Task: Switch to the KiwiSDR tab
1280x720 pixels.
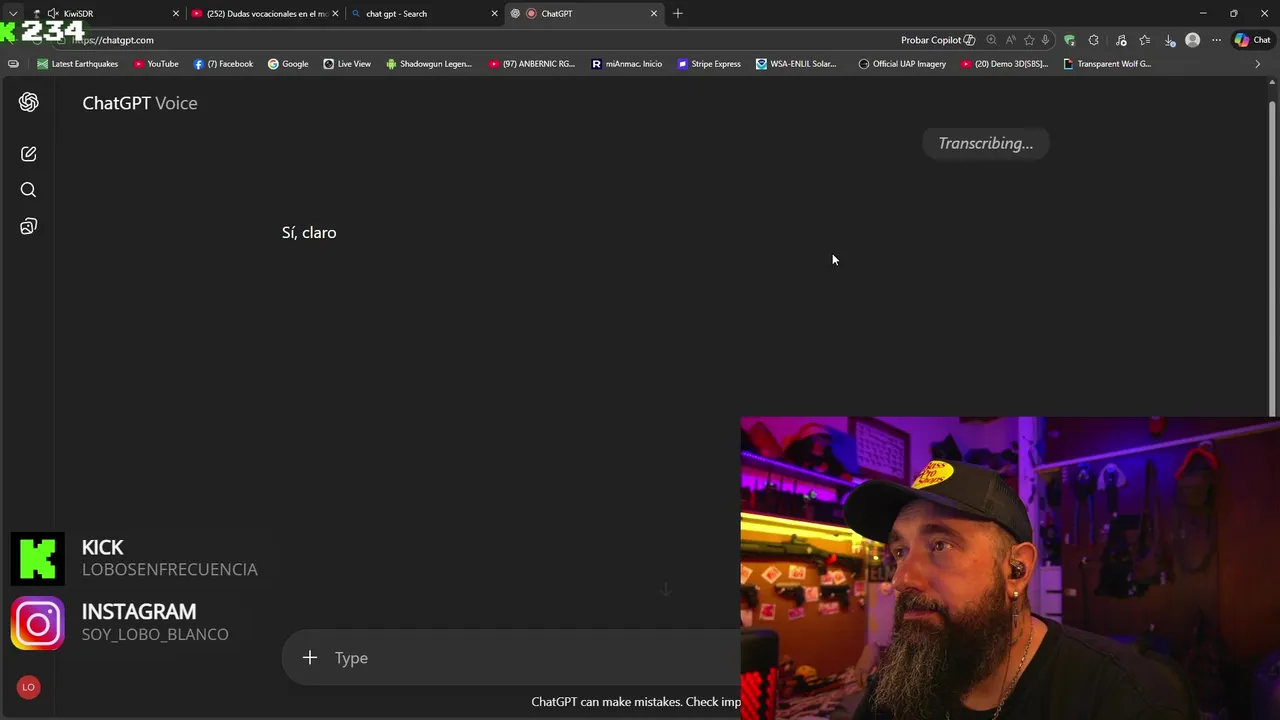Action: tap(105, 14)
